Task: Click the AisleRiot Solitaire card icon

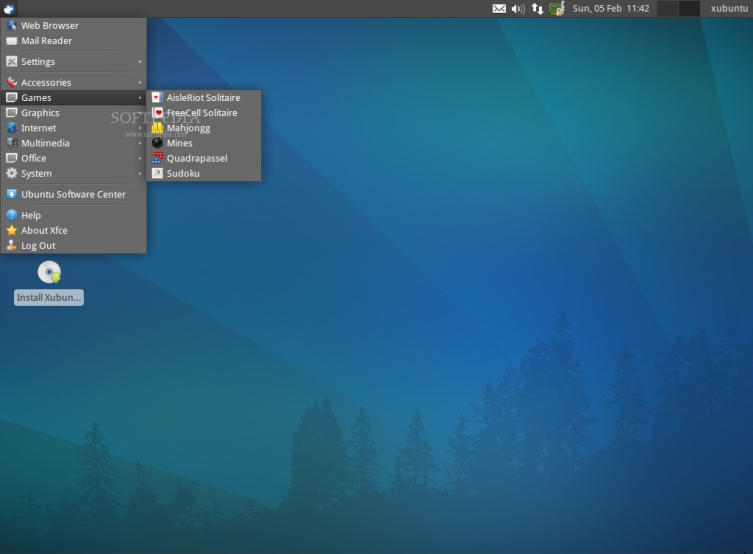Action: (157, 97)
